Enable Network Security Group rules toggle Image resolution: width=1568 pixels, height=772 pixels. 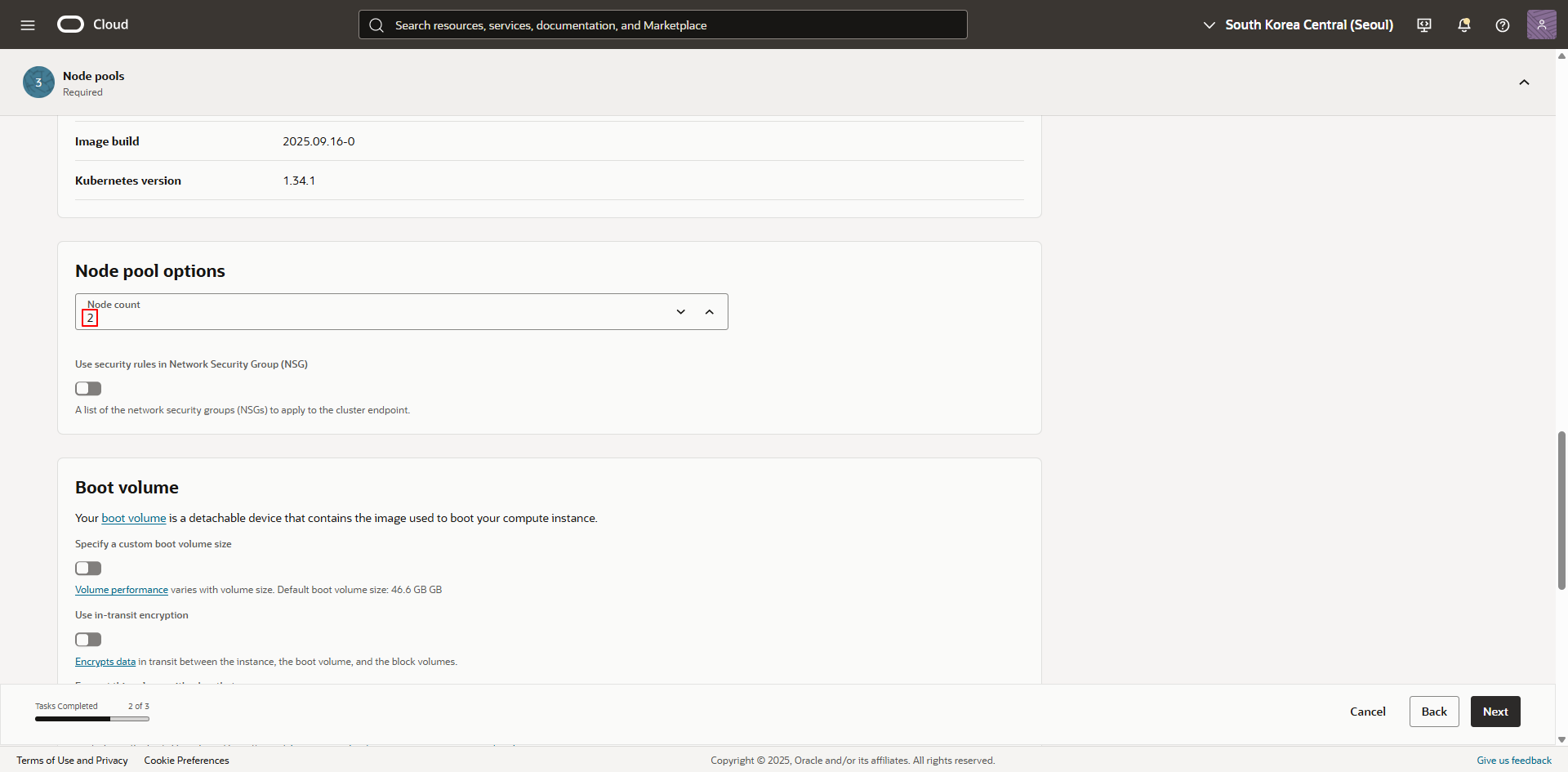[88, 389]
